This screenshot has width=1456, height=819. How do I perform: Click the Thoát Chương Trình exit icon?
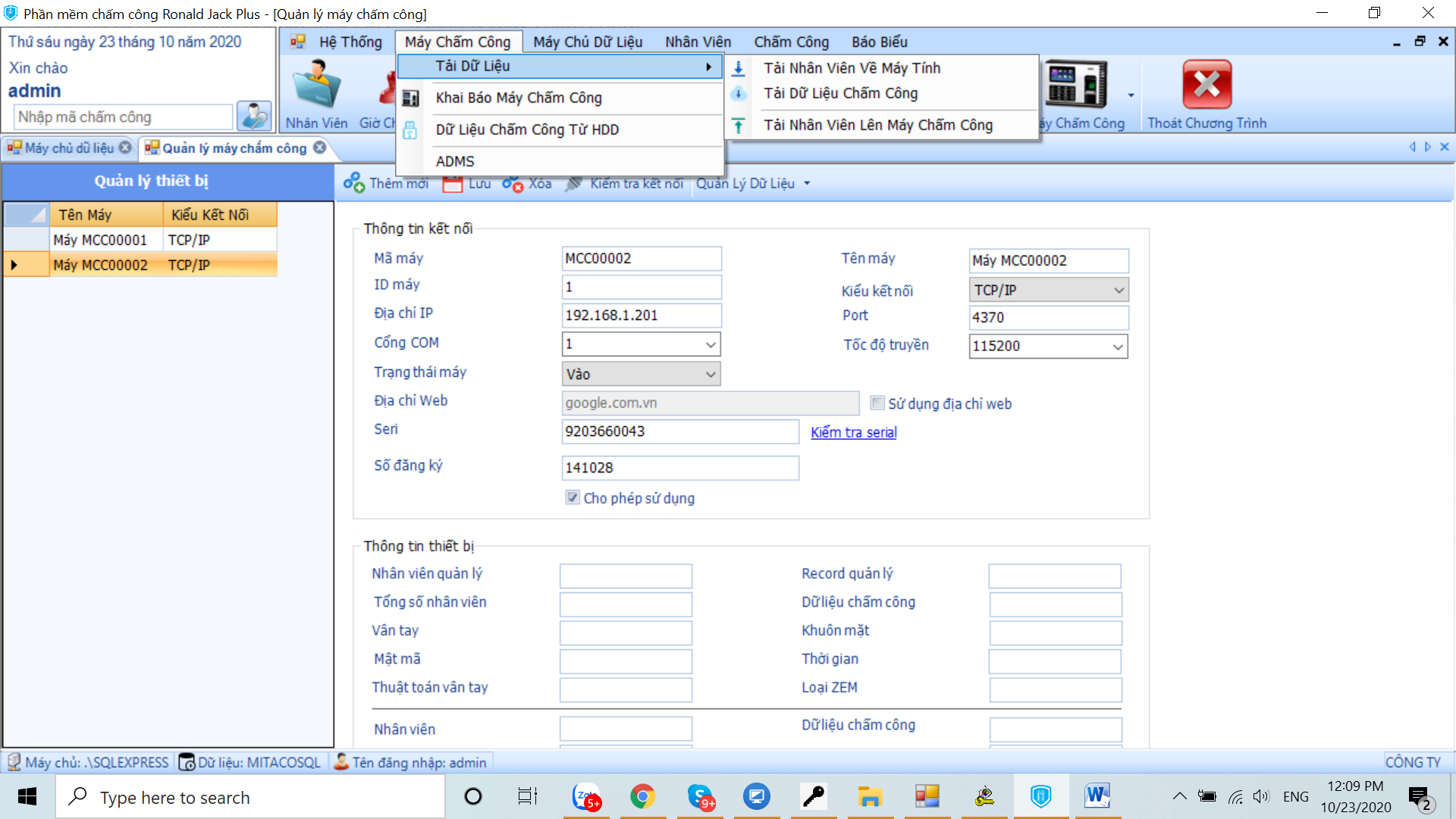tap(1207, 85)
